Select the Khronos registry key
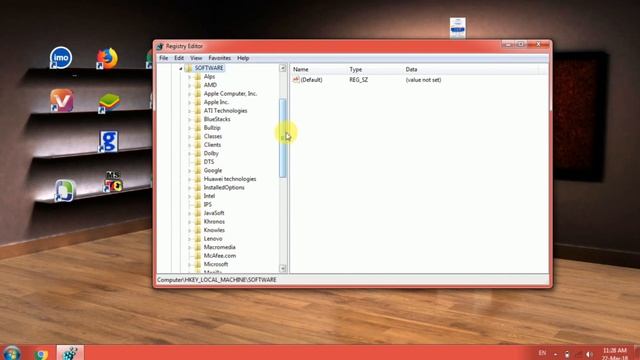The image size is (640, 360). click(x=214, y=222)
